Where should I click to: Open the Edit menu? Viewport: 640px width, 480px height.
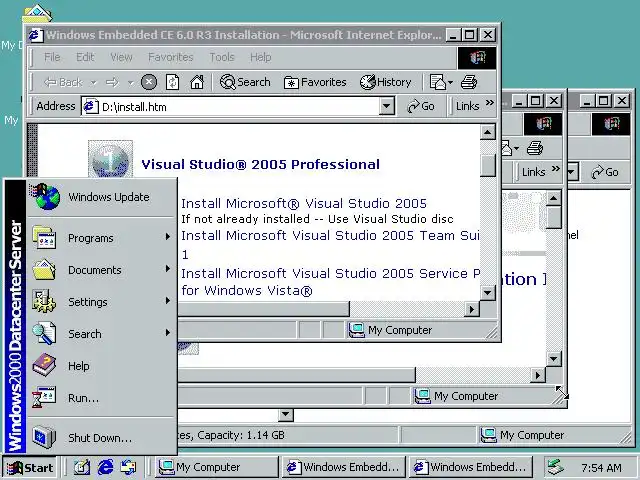pos(85,57)
